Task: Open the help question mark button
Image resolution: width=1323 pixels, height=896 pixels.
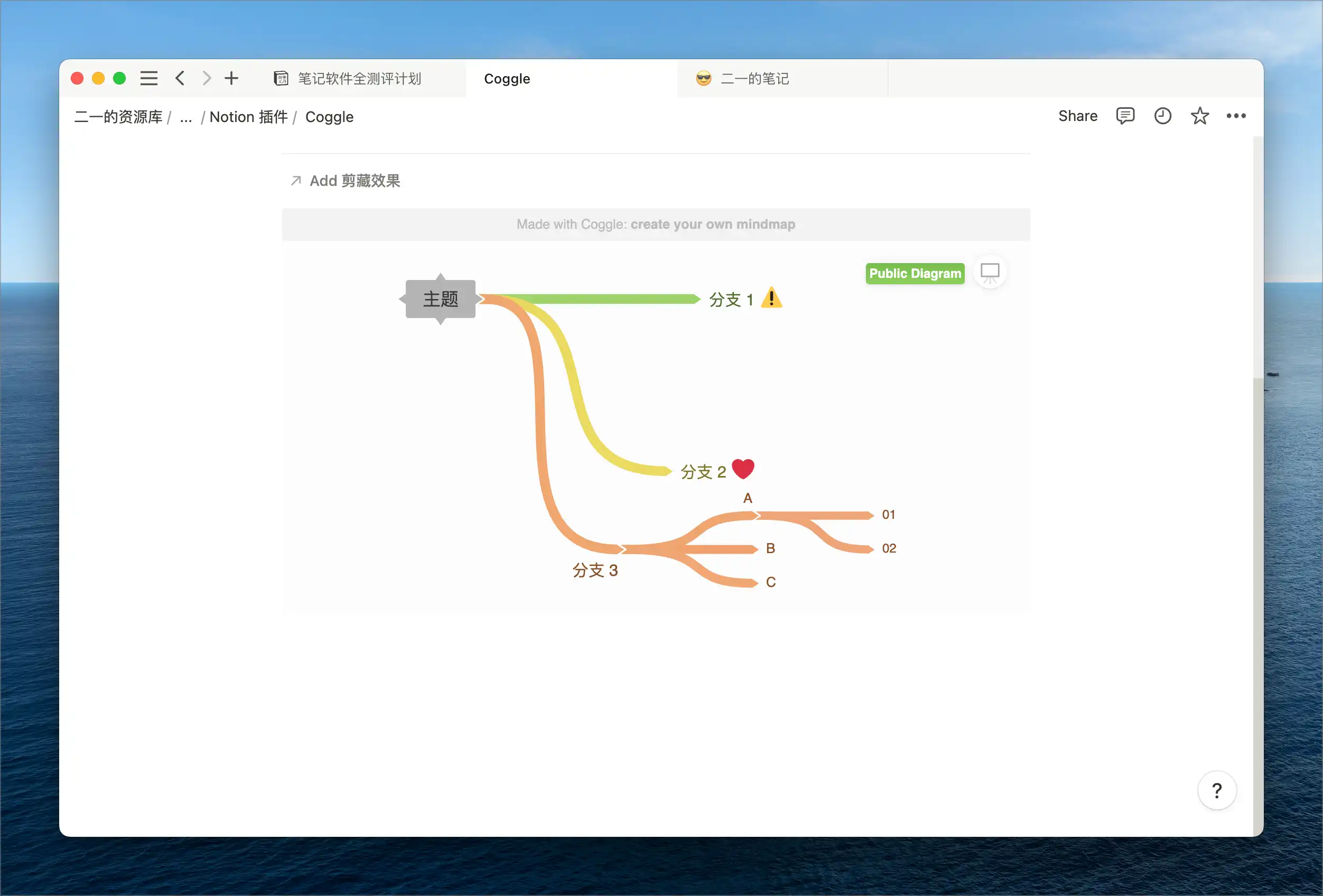Action: pyautogui.click(x=1217, y=790)
